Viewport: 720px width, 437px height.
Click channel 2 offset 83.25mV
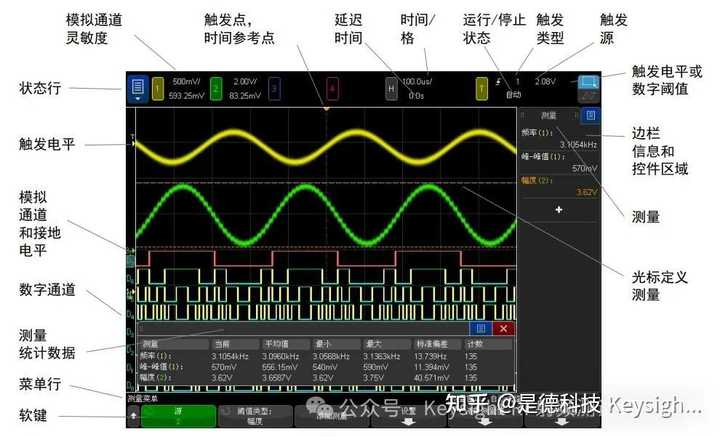pos(245,95)
